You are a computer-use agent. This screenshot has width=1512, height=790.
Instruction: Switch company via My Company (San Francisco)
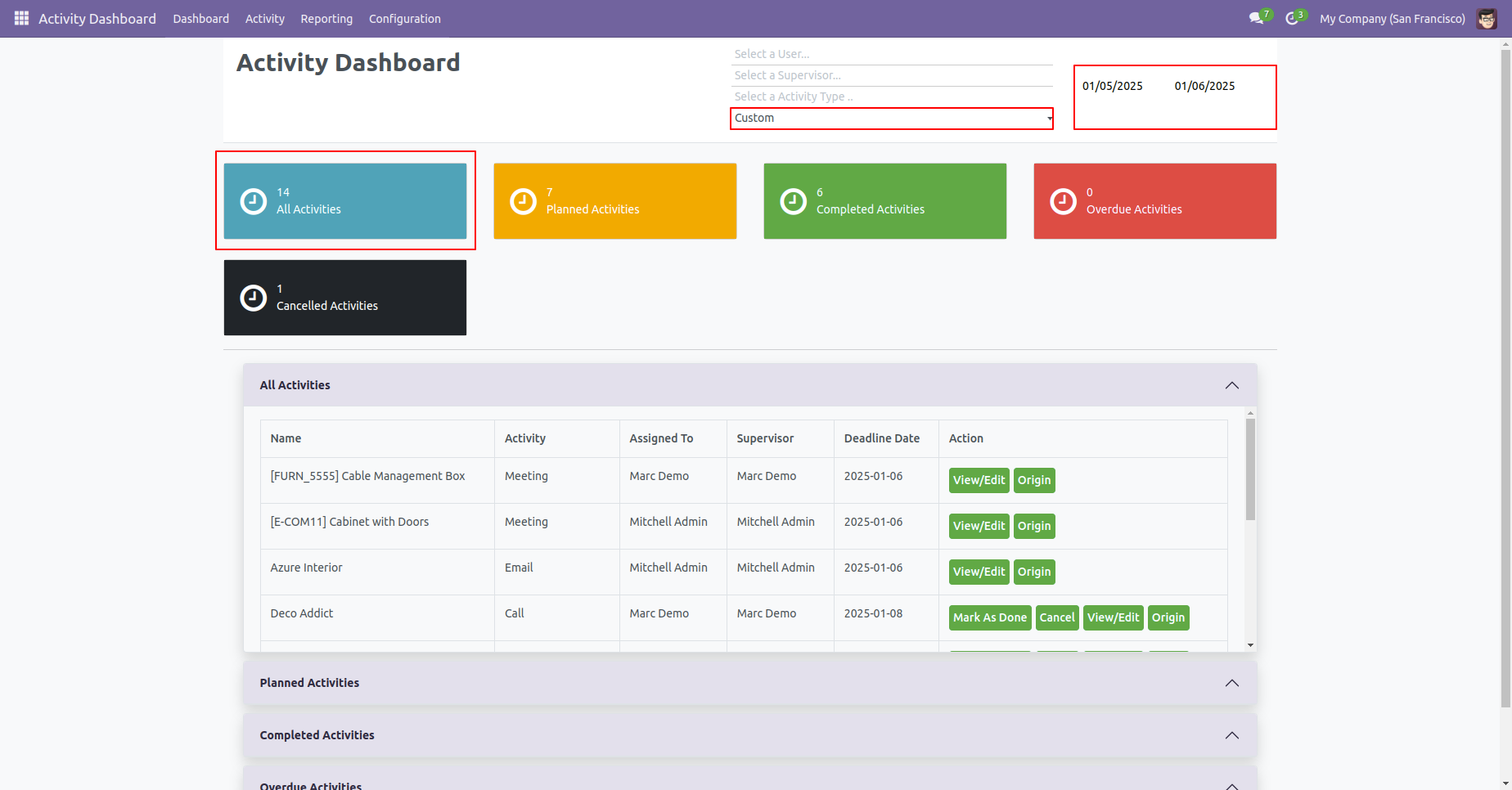point(1392,18)
